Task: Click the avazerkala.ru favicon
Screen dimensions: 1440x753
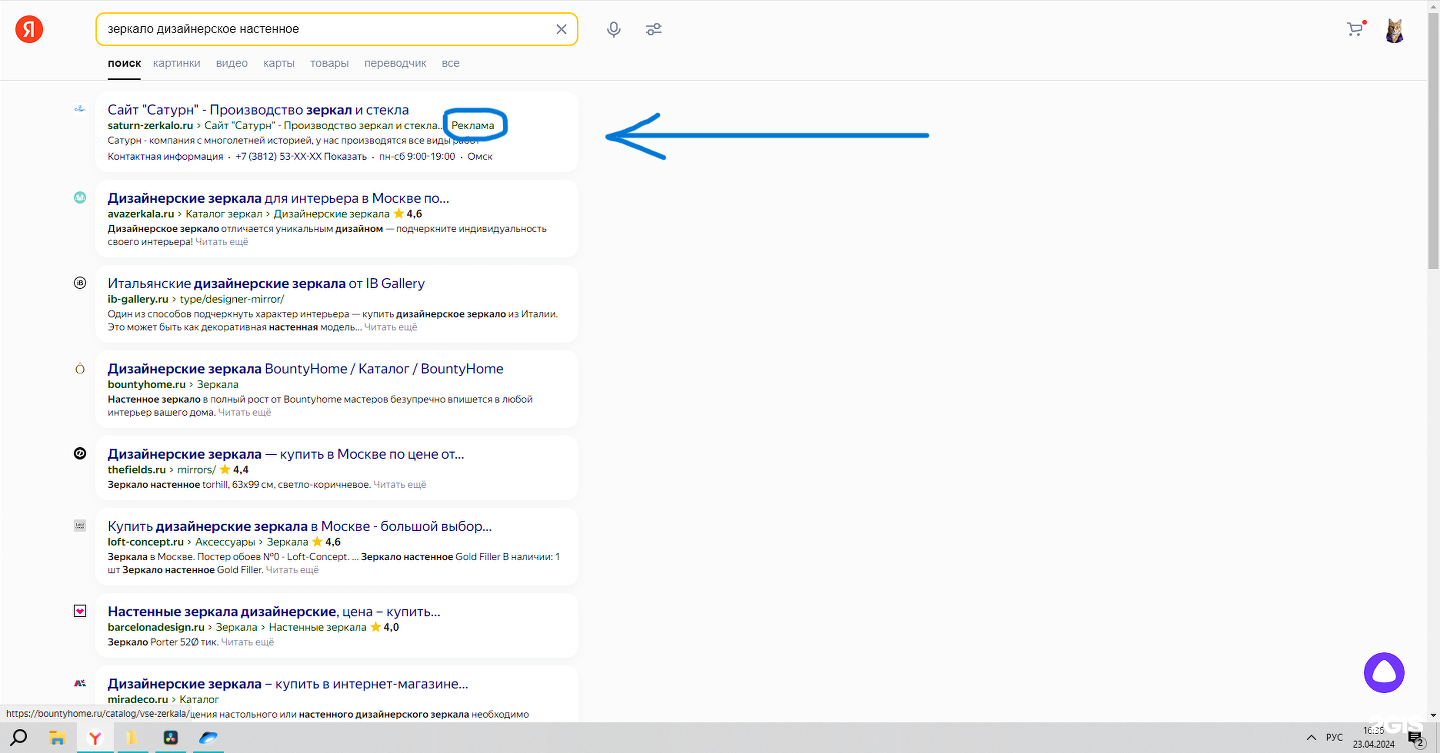Action: click(x=80, y=198)
